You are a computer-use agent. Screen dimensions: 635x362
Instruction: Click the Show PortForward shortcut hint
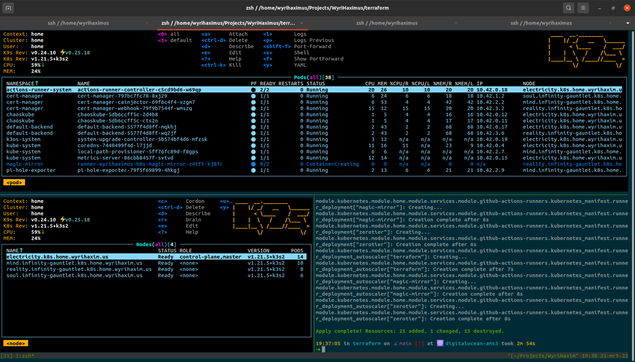pos(319,59)
